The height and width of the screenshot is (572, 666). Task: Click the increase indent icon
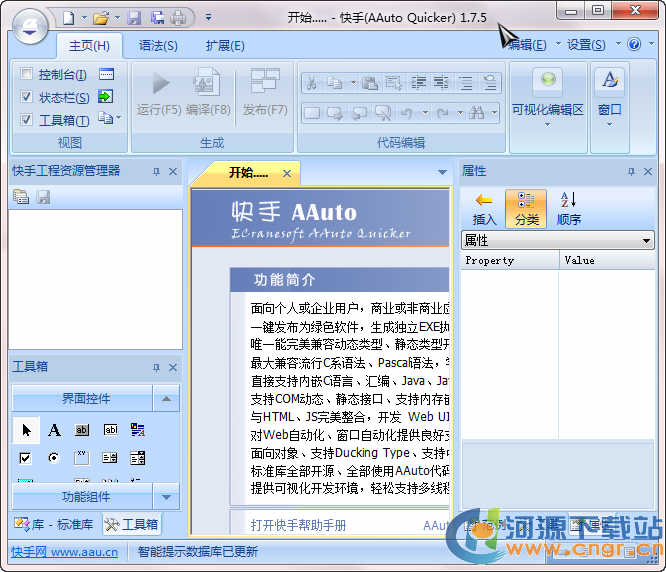tap(419, 83)
